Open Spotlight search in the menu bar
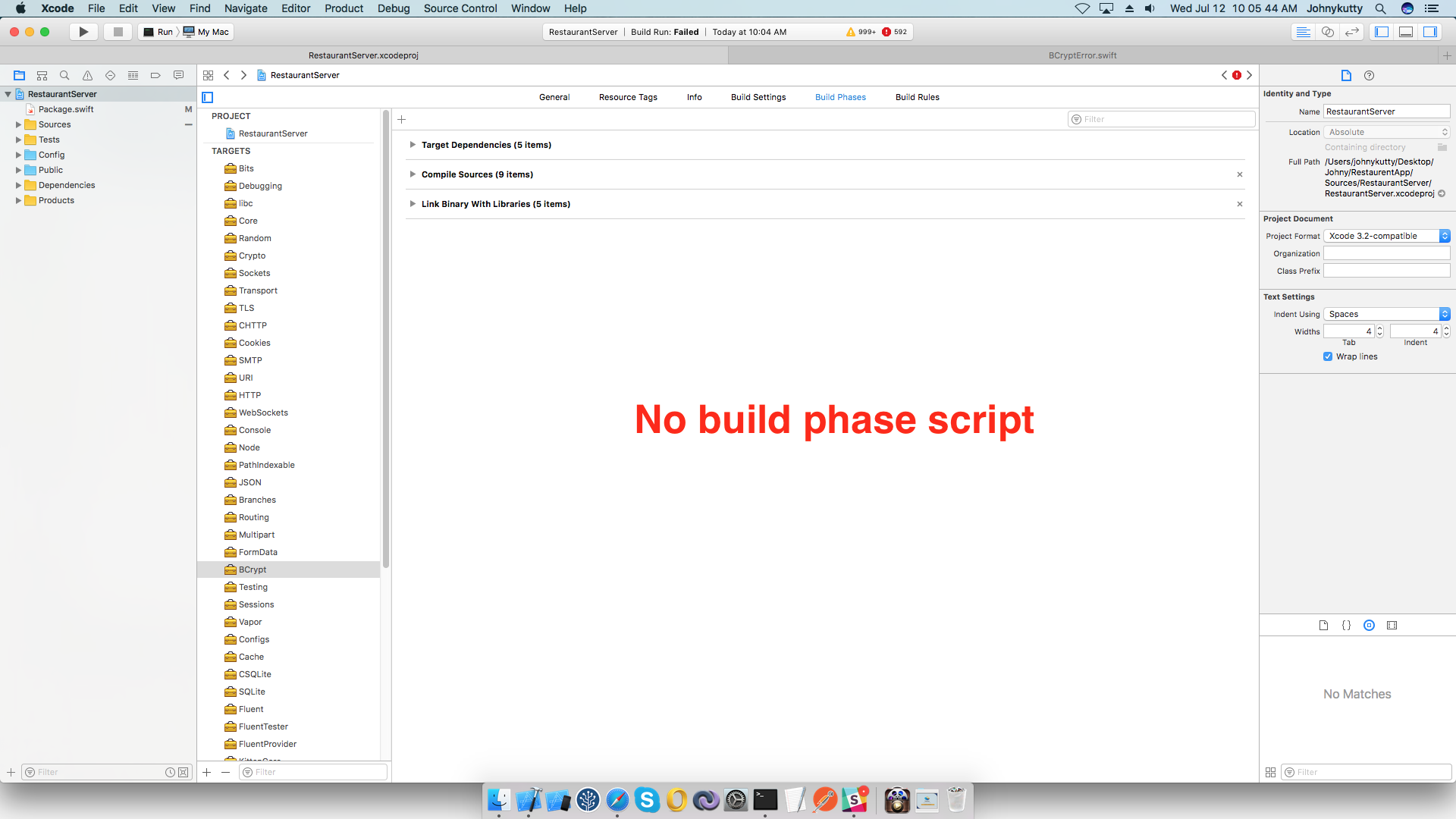This screenshot has width=1456, height=819. [1381, 8]
